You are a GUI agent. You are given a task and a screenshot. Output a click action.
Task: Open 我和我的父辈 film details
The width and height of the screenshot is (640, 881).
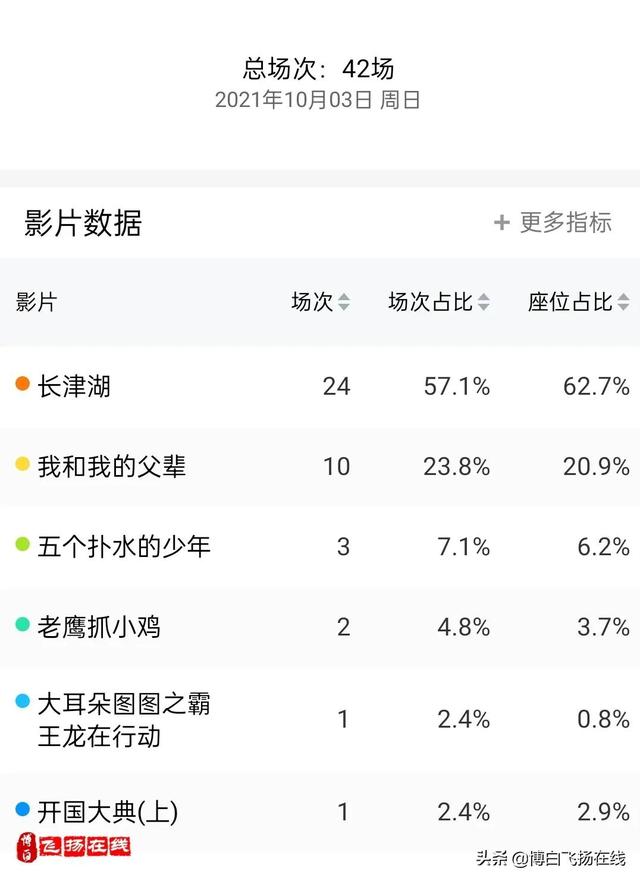(111, 466)
